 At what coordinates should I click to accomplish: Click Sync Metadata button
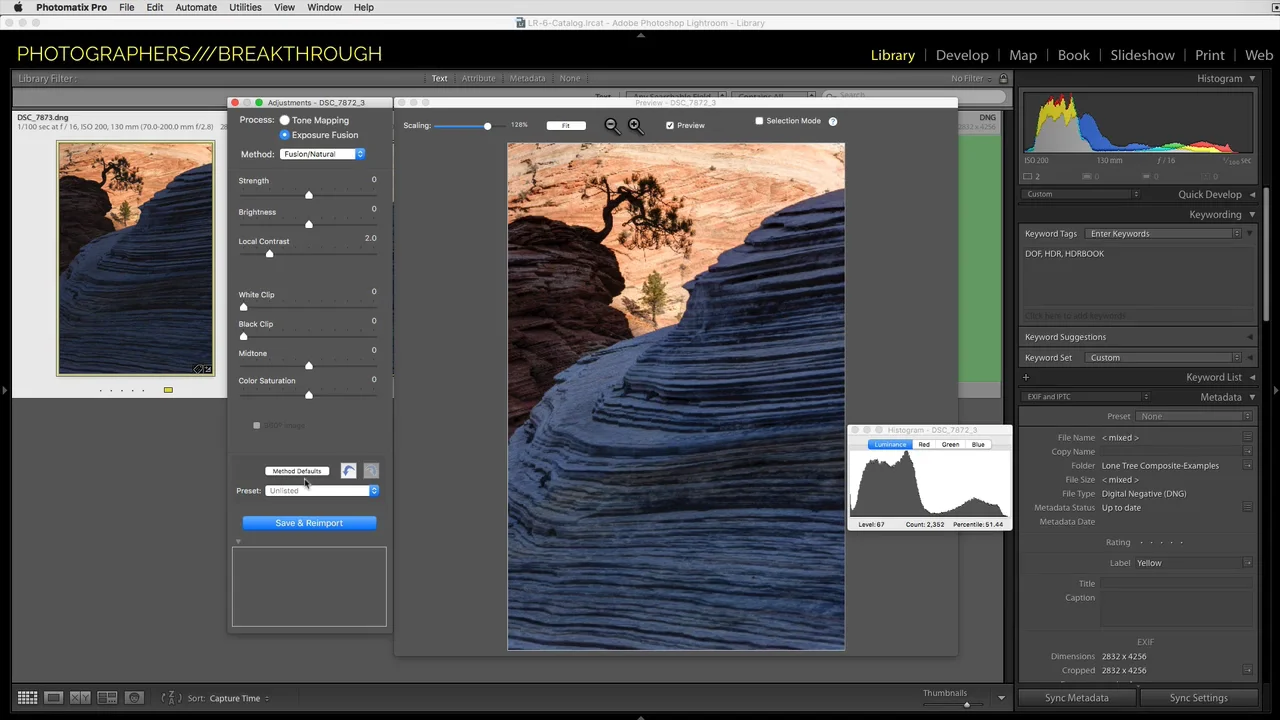pyautogui.click(x=1076, y=698)
